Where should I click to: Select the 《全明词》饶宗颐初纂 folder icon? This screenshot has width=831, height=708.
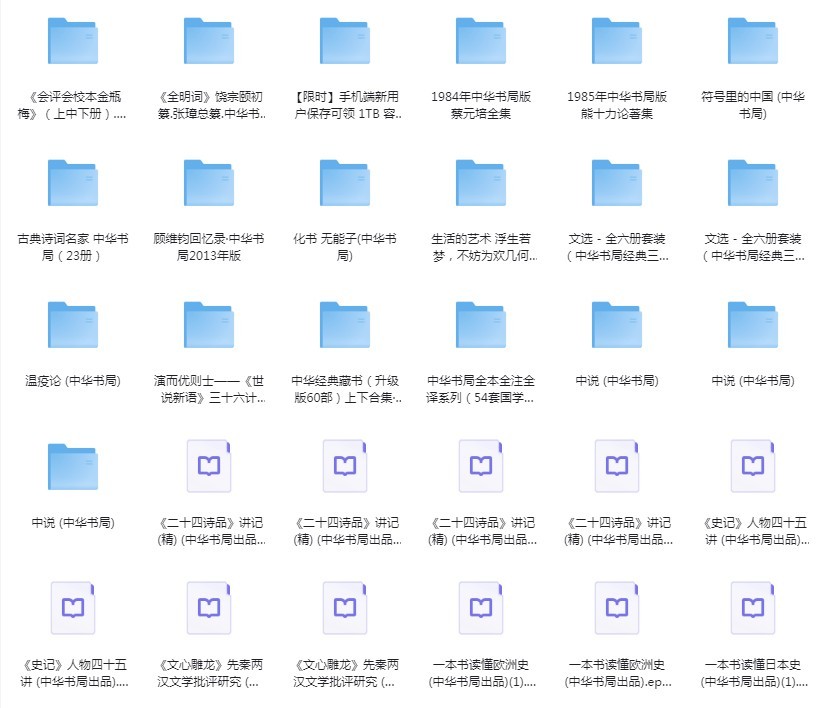(209, 41)
